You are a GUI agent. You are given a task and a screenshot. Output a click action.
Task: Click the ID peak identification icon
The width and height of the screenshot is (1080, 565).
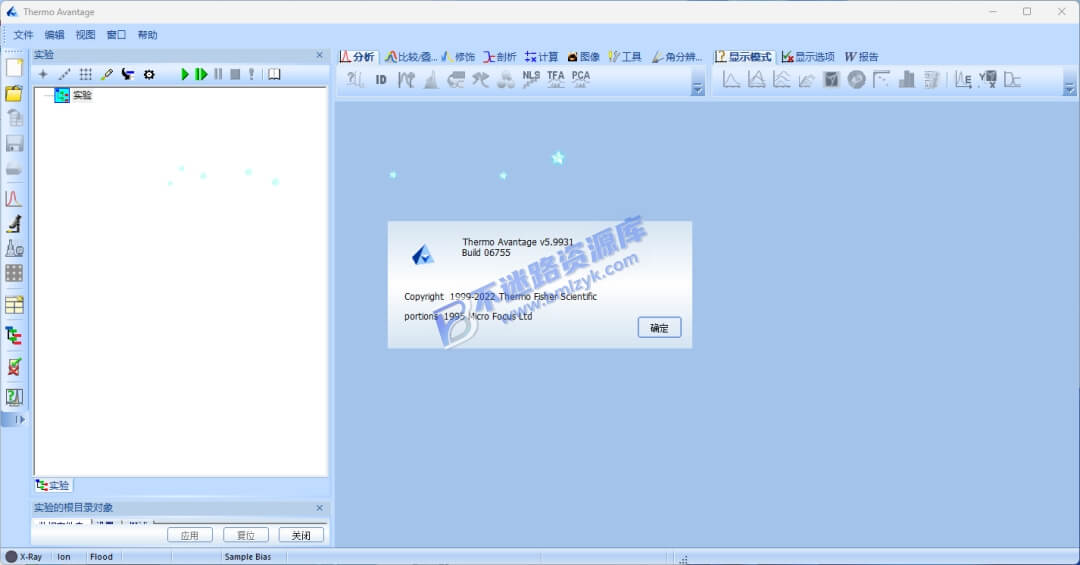pos(381,80)
